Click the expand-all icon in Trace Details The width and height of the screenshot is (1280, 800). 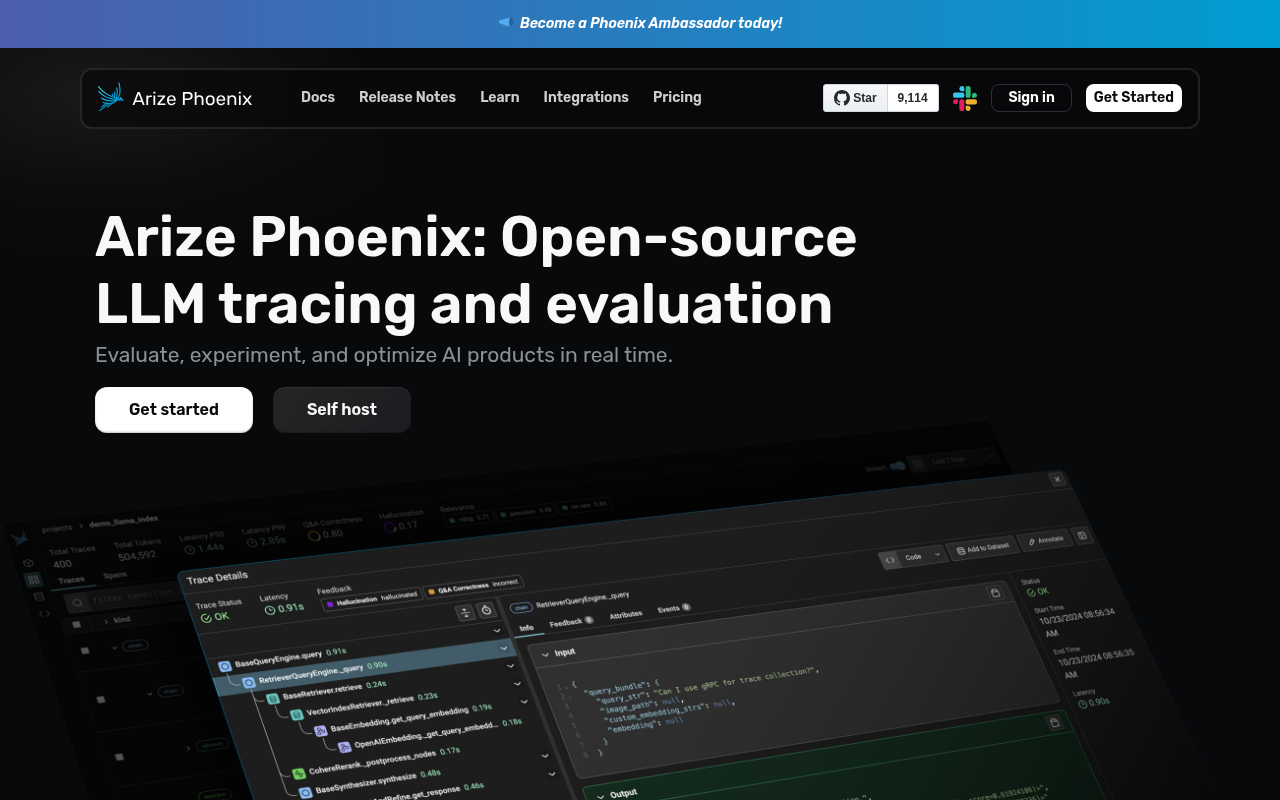(x=465, y=613)
